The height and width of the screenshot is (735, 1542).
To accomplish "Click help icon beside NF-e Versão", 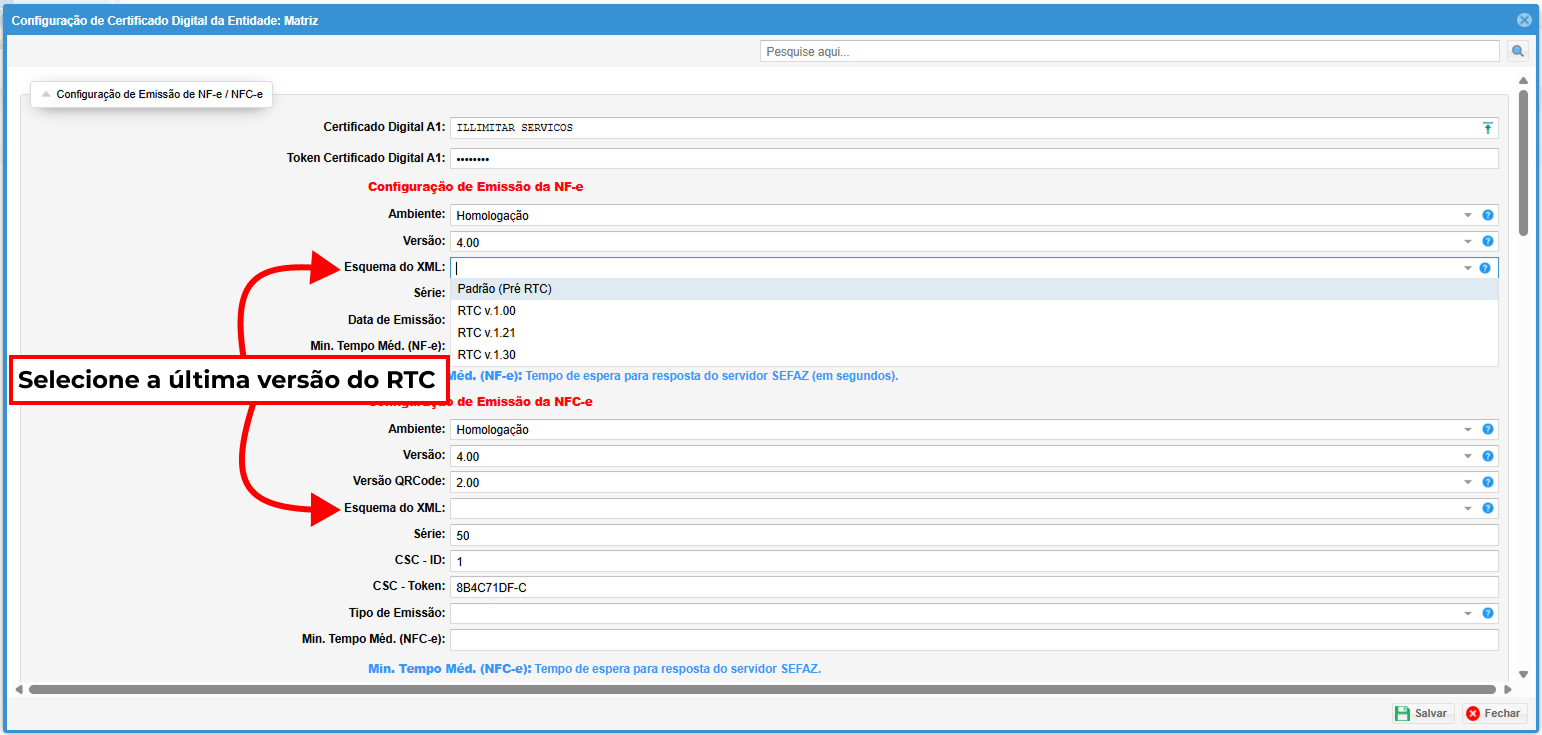I will tap(1487, 241).
